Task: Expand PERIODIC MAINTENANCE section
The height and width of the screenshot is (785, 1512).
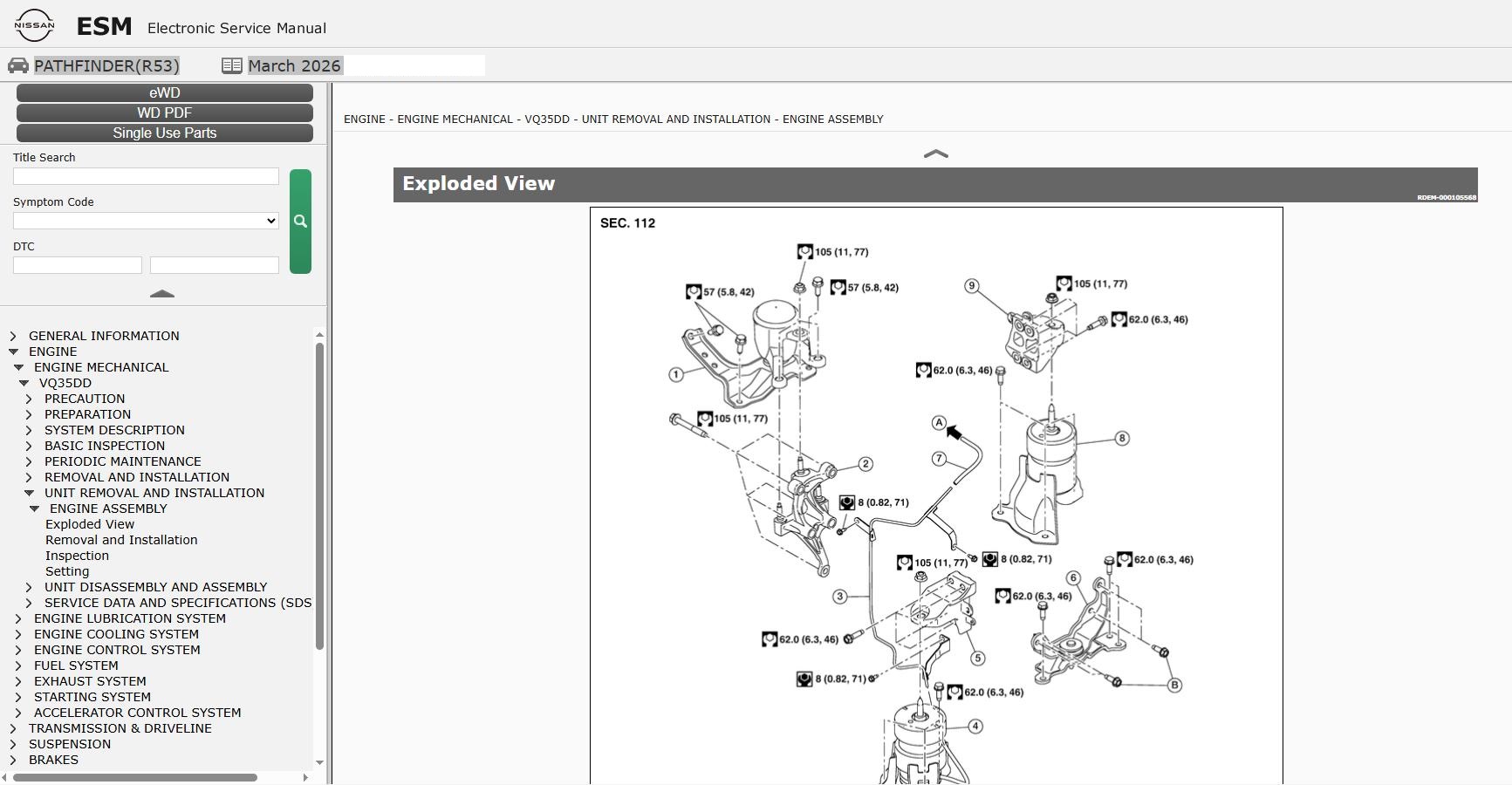Action: 29,461
